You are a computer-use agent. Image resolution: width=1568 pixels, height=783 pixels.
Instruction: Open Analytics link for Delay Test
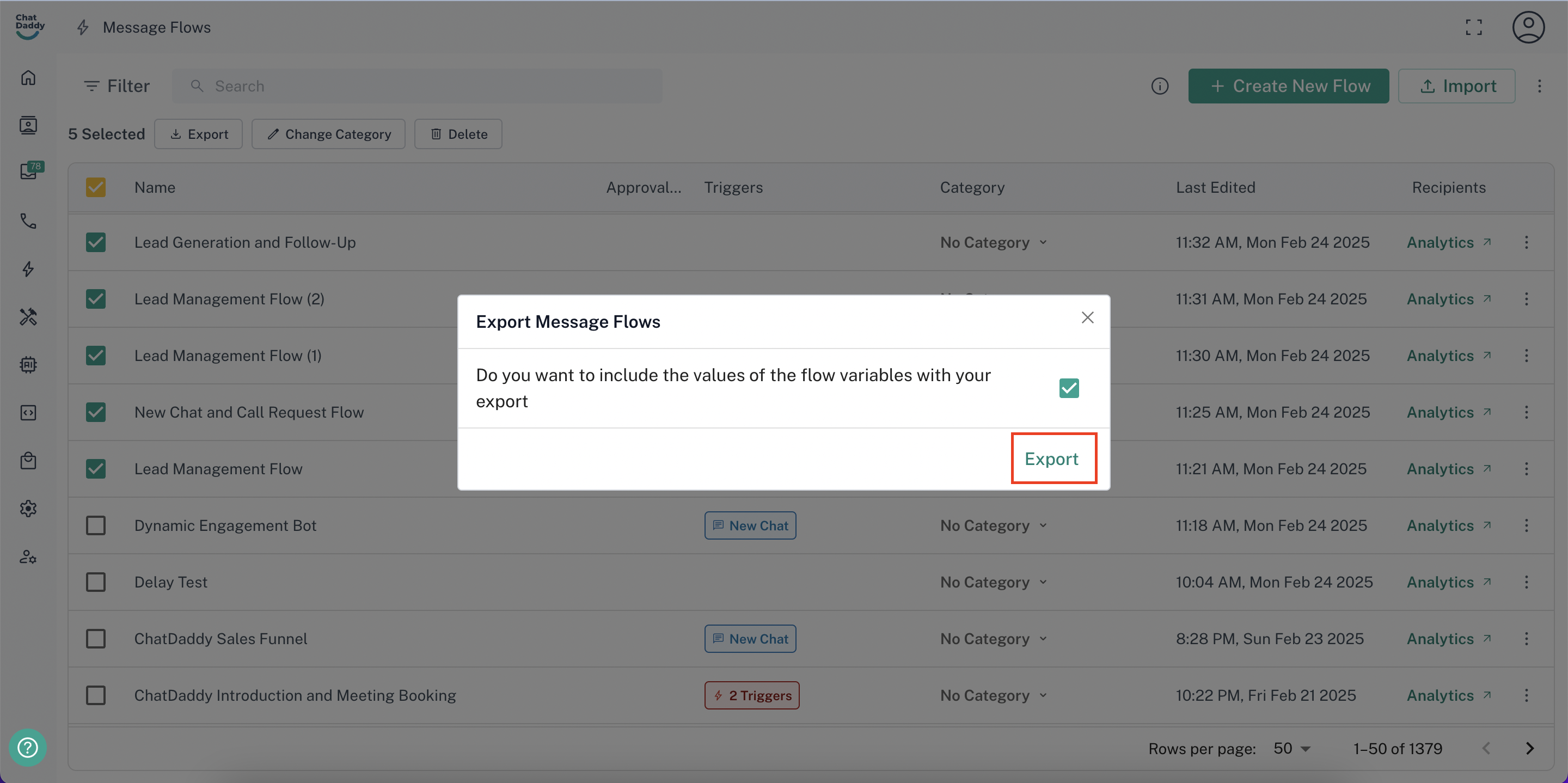click(x=1448, y=582)
